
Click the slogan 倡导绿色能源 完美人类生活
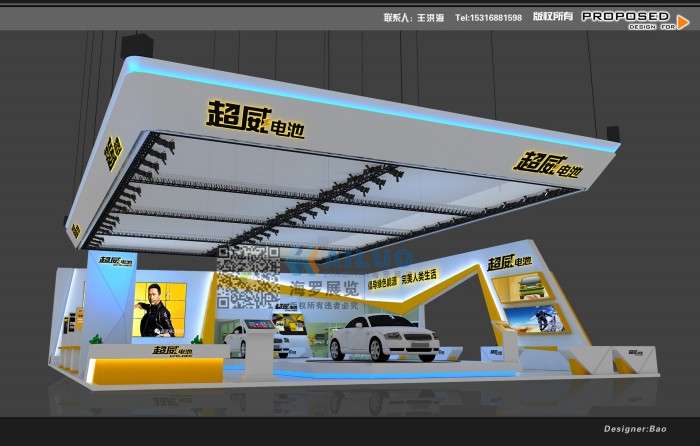402,279
